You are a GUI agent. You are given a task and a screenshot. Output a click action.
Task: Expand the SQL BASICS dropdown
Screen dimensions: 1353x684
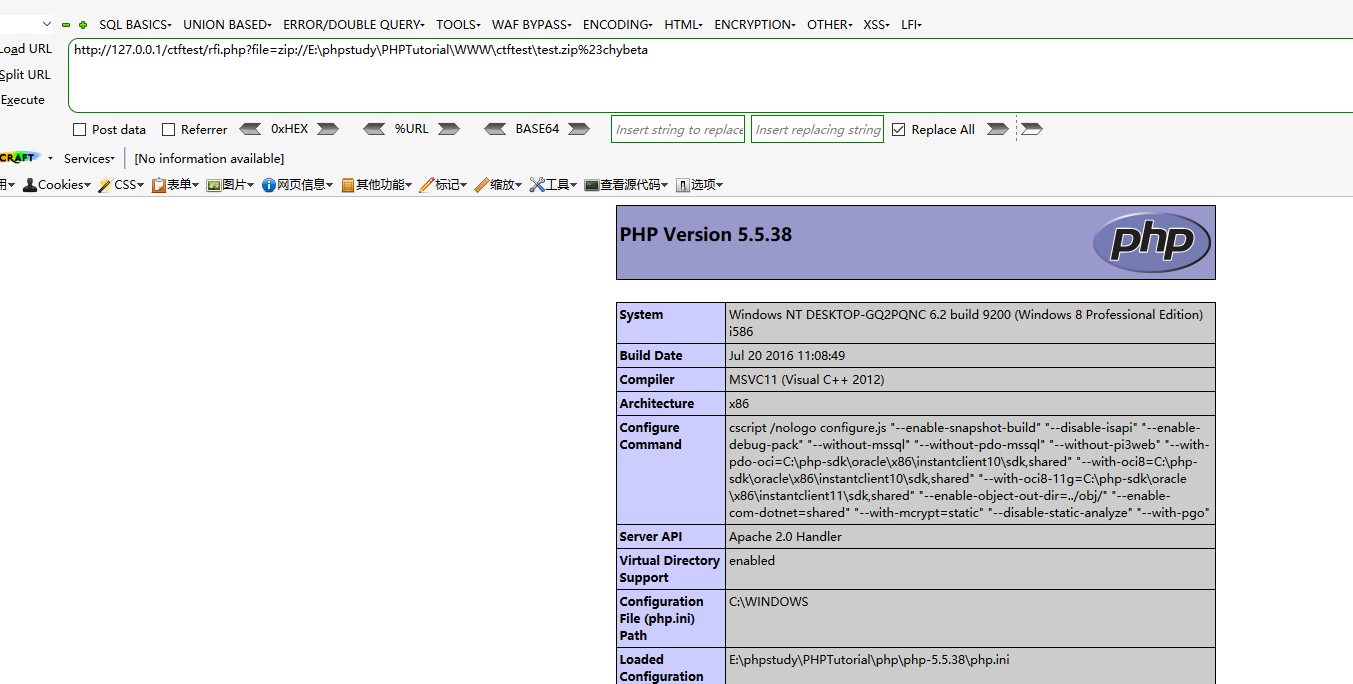click(135, 25)
